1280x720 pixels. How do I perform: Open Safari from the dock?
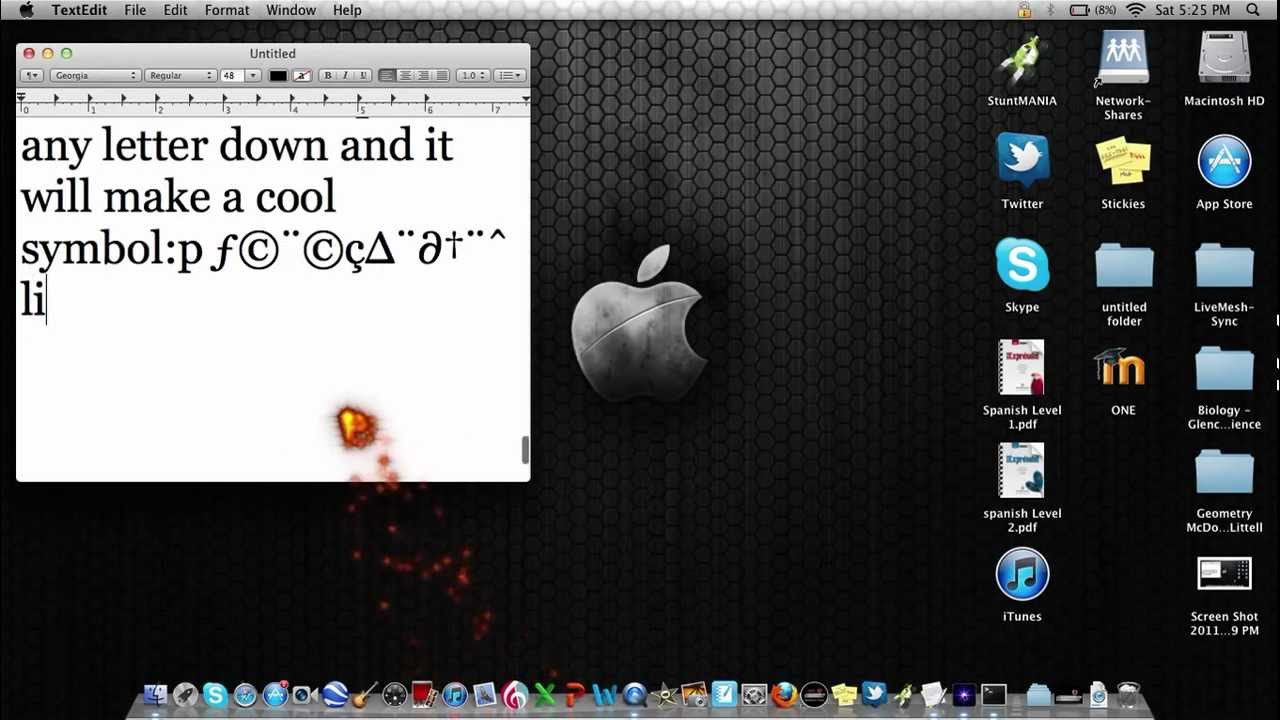tap(245, 694)
